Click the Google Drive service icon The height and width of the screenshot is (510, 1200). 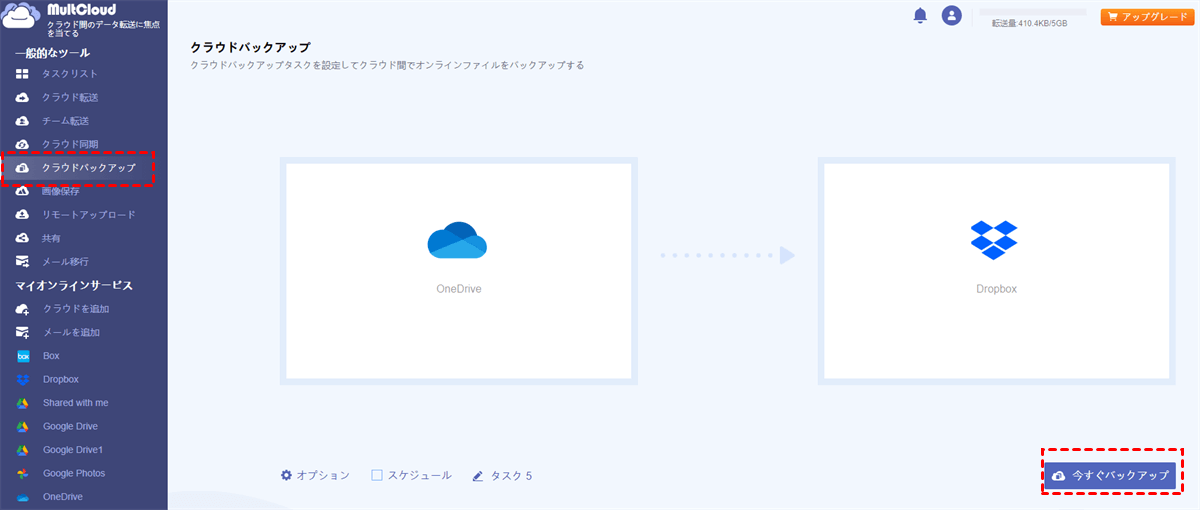(x=23, y=426)
